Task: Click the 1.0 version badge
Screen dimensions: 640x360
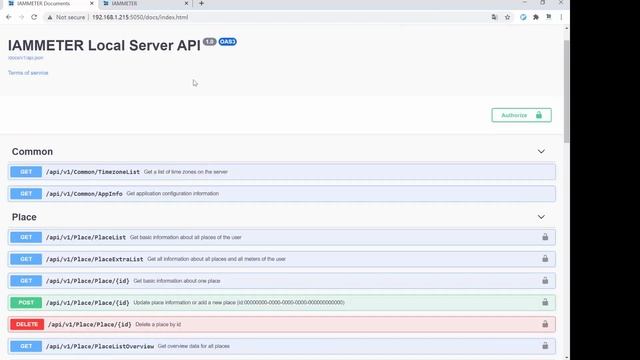Action: (x=209, y=42)
